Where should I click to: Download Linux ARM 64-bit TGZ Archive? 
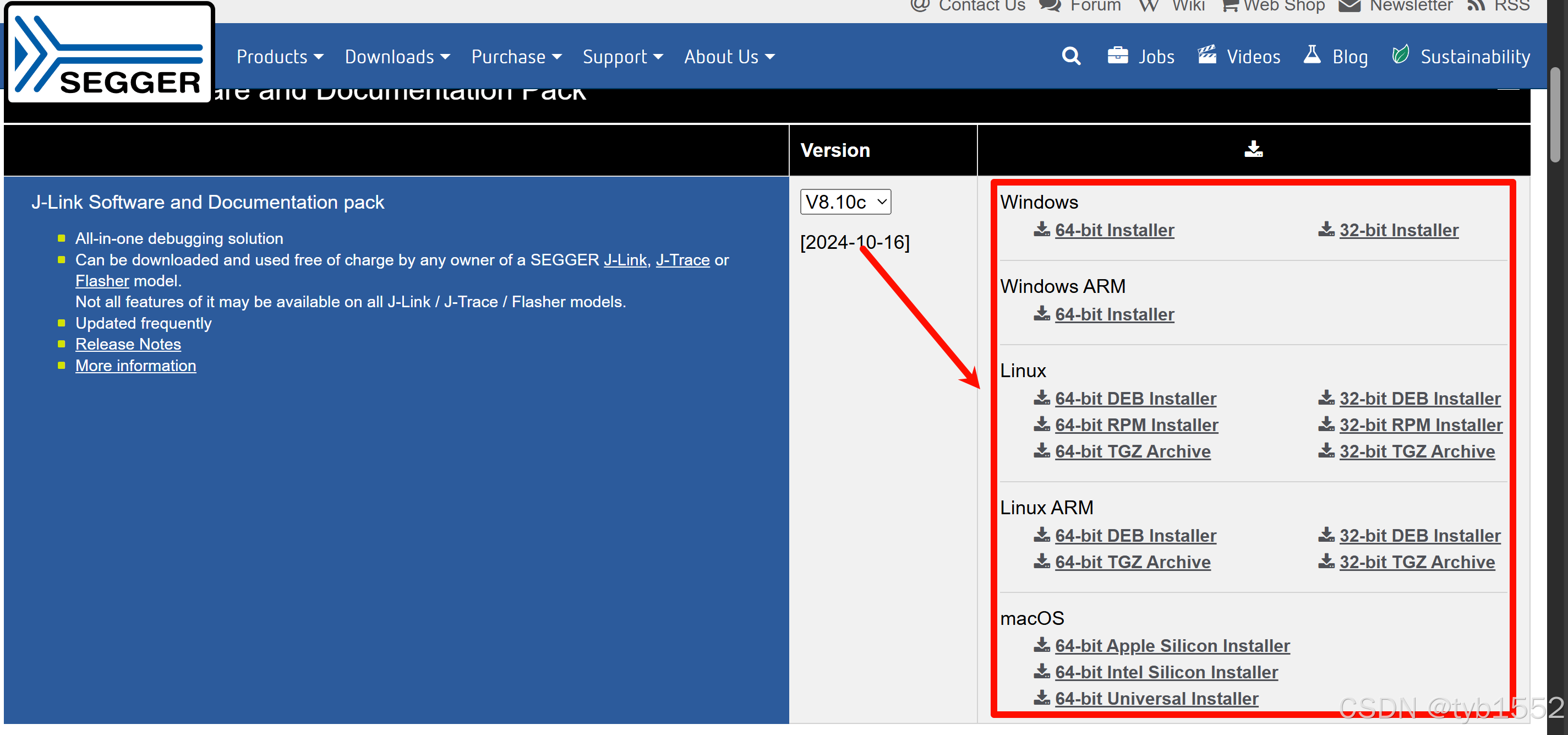point(1133,562)
